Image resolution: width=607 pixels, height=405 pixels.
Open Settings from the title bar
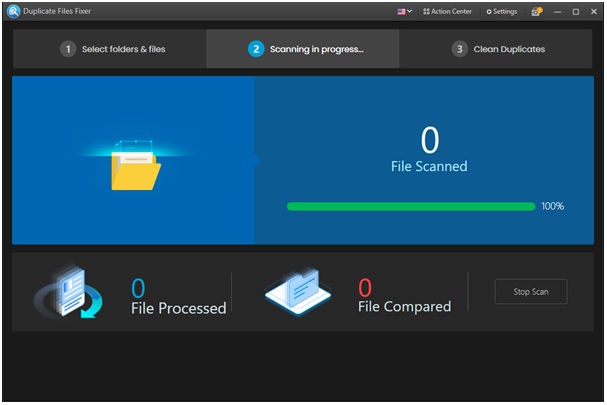click(502, 12)
